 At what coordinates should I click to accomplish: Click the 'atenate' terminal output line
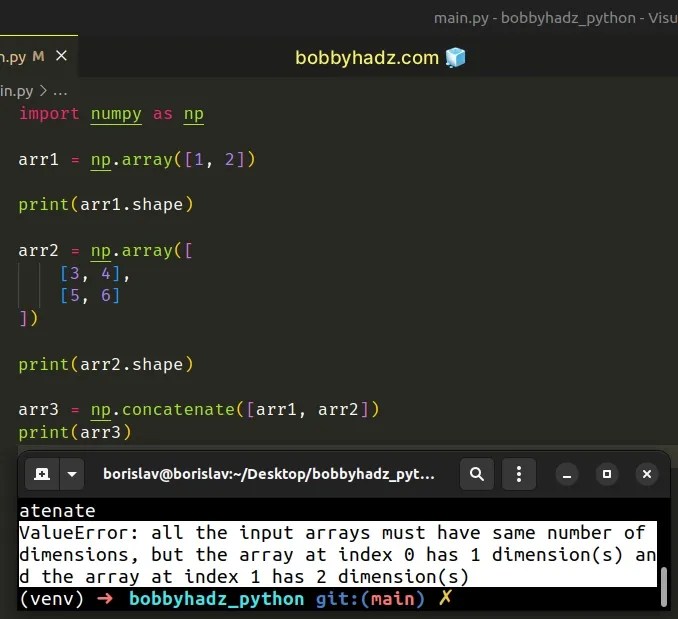click(x=57, y=511)
